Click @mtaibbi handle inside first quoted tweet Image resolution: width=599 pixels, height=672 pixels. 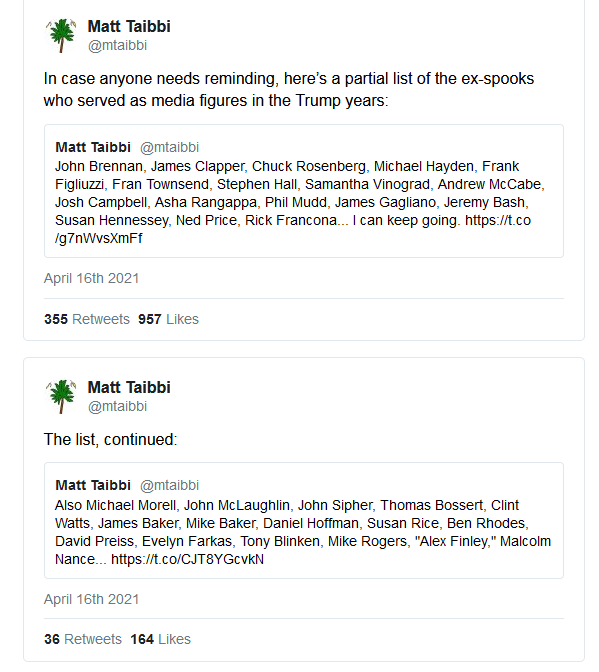click(x=170, y=147)
